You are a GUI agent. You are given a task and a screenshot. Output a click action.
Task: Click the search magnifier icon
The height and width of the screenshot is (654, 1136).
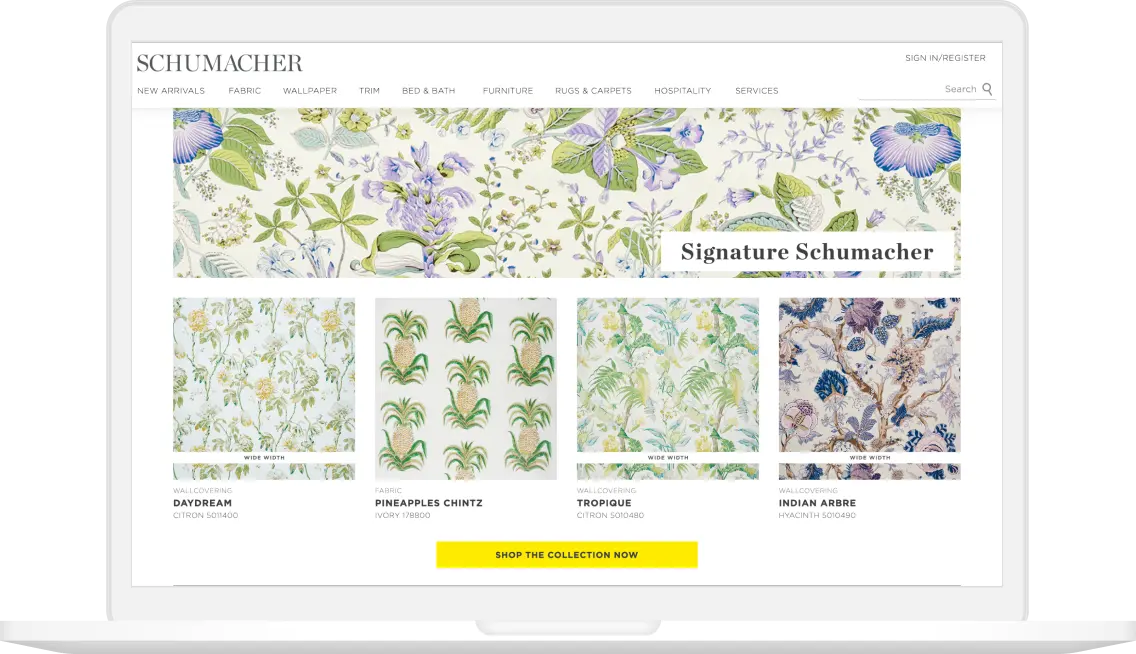pos(987,89)
